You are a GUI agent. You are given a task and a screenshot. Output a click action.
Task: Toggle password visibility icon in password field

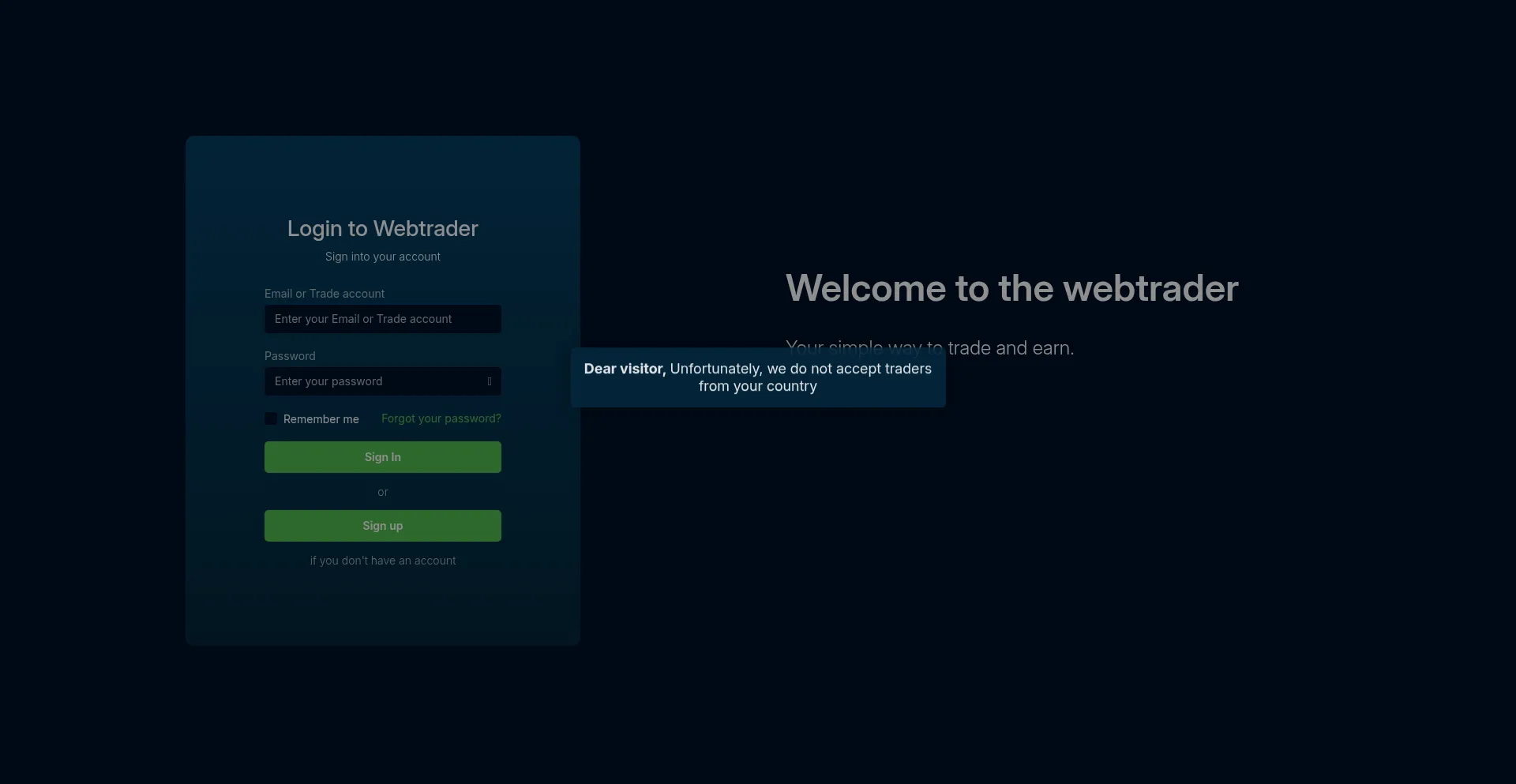point(490,381)
